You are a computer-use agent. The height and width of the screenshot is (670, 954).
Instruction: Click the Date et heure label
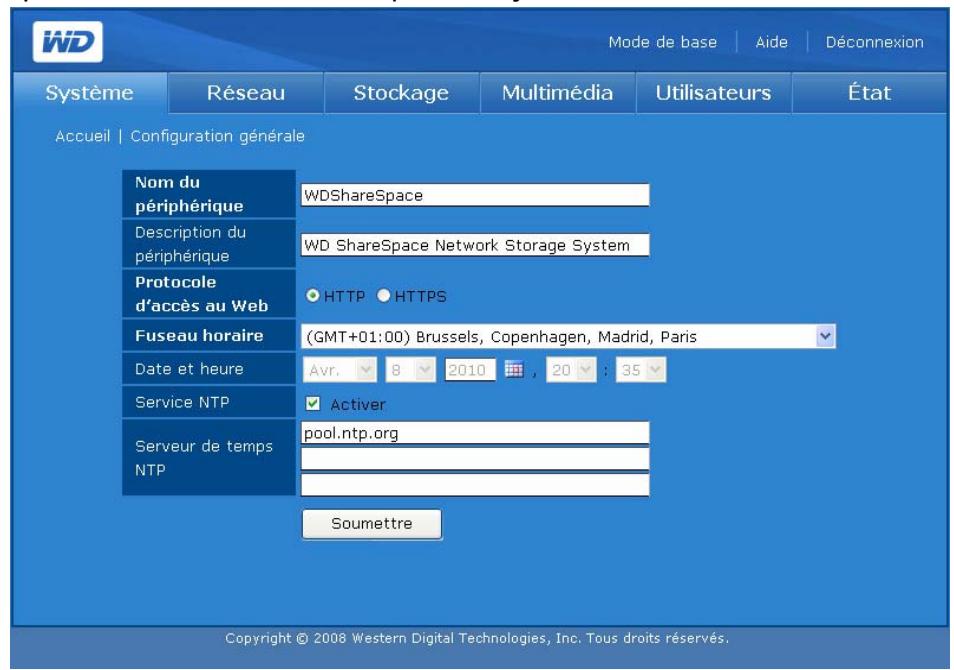[x=189, y=369]
